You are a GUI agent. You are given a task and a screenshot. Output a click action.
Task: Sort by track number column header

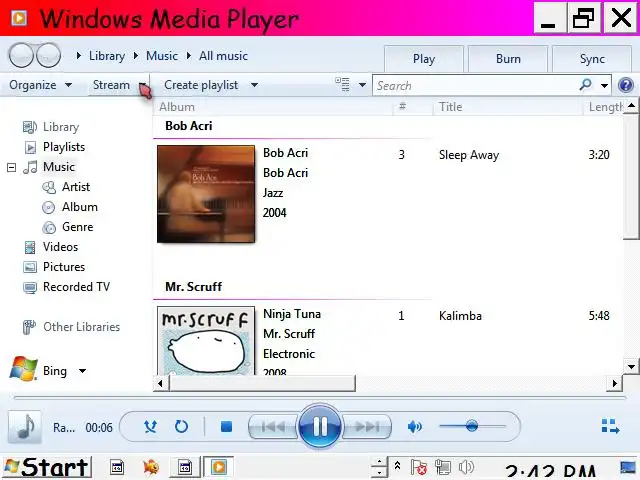pos(402,107)
